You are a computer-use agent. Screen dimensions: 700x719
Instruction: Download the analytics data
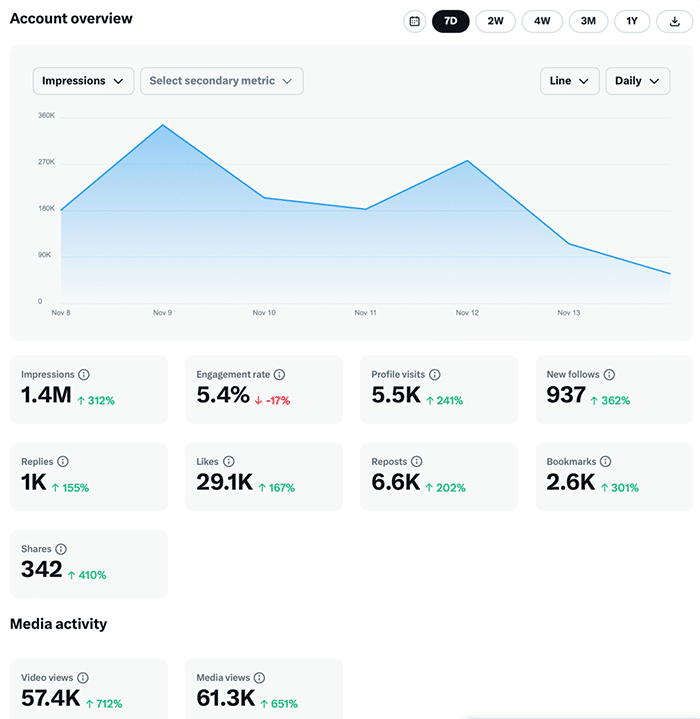(x=675, y=21)
